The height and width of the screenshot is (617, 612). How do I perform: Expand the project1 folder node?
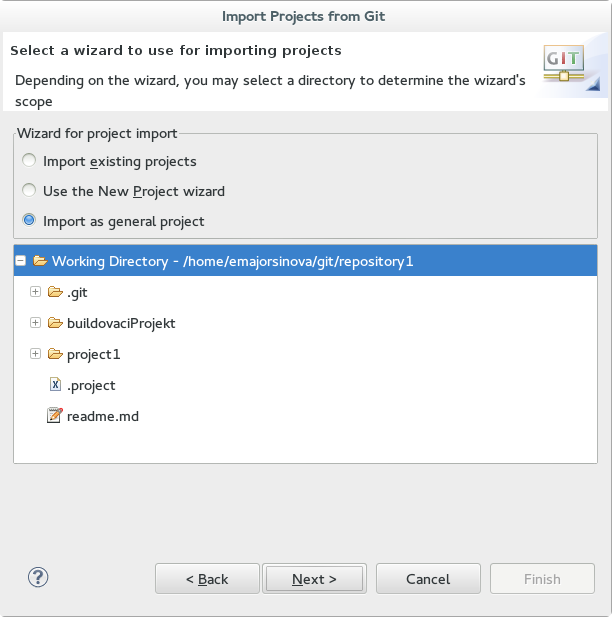coord(36,354)
